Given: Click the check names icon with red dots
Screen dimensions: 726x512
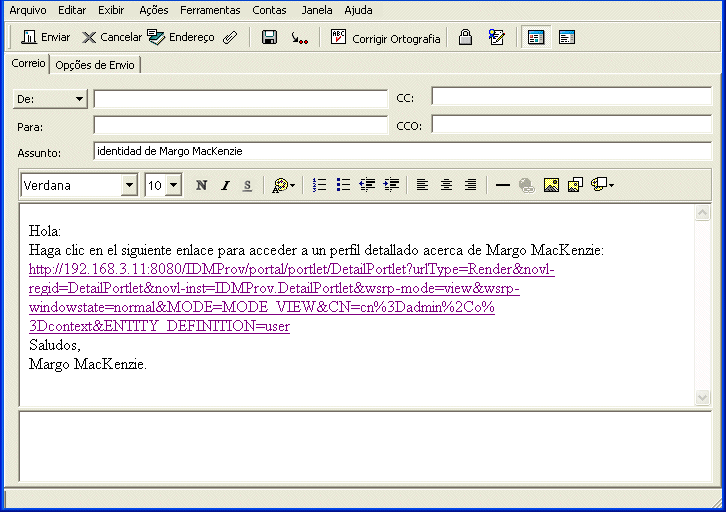Looking at the screenshot, I should (x=300, y=38).
